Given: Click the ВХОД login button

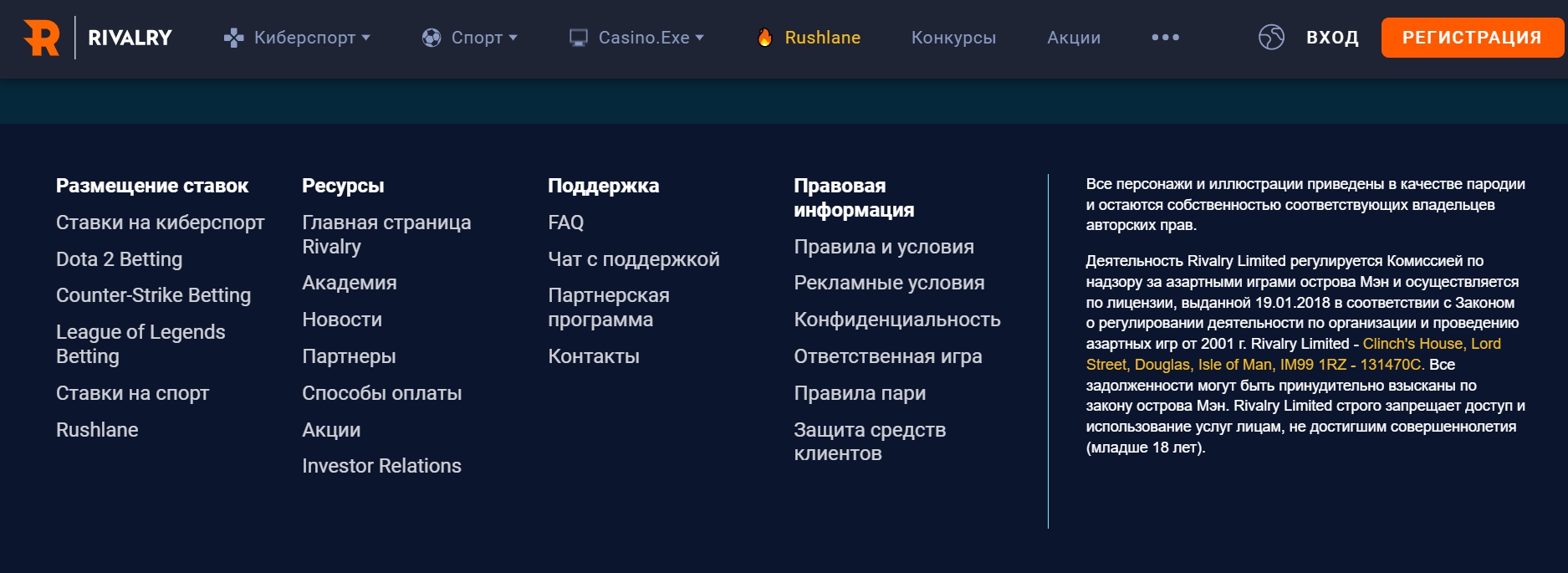Looking at the screenshot, I should [1332, 38].
